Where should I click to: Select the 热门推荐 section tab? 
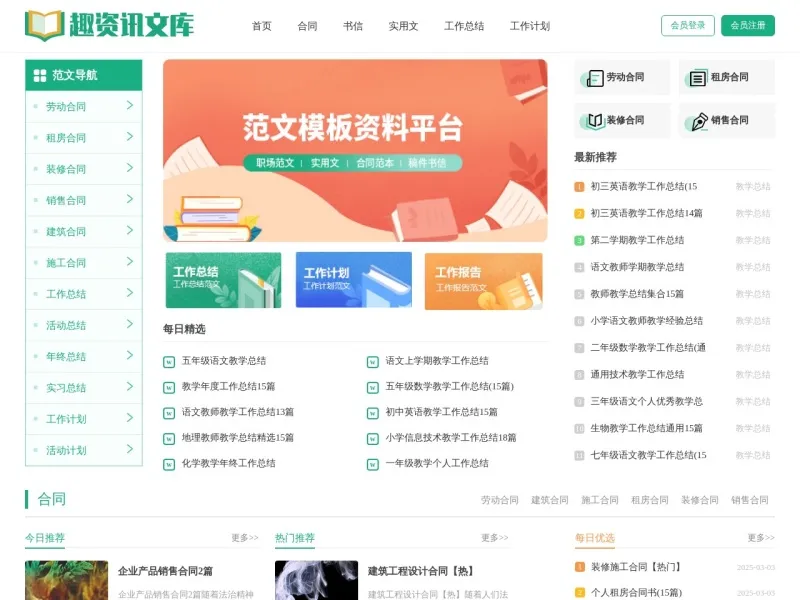point(295,538)
